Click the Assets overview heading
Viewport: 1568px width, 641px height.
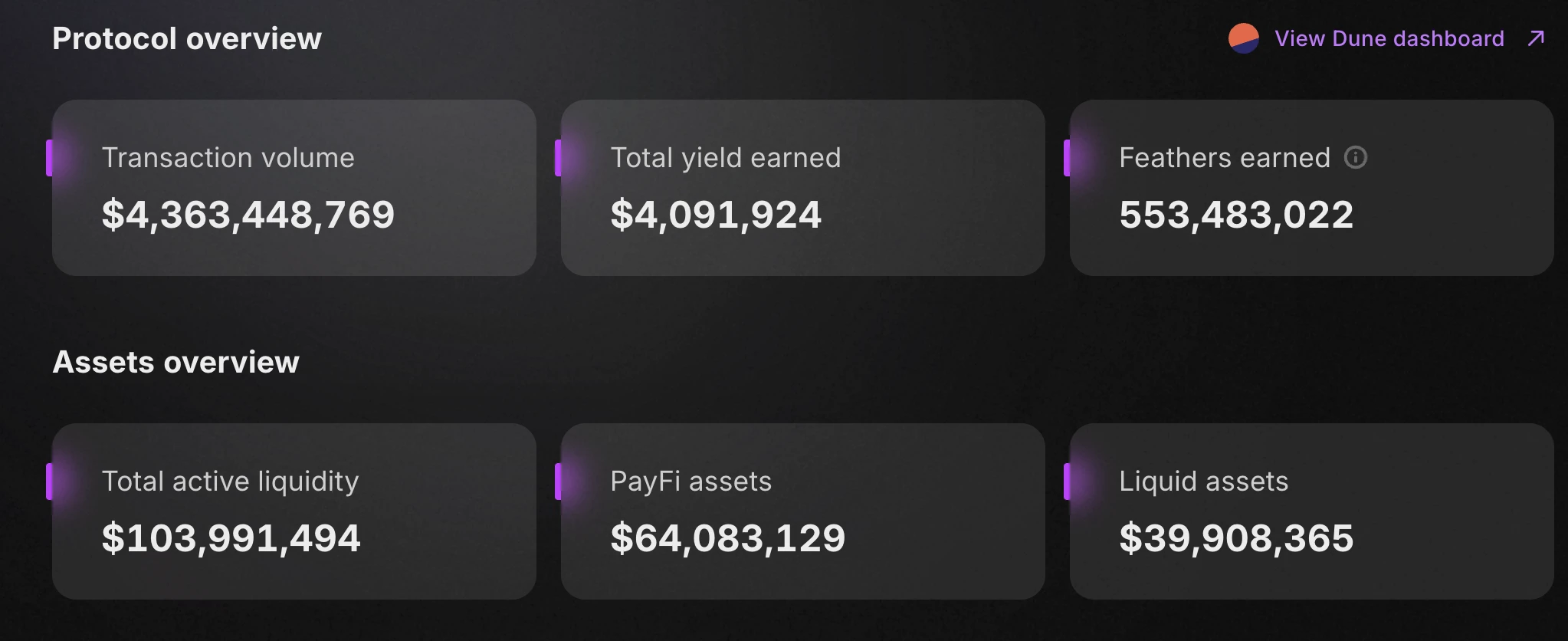coord(175,362)
